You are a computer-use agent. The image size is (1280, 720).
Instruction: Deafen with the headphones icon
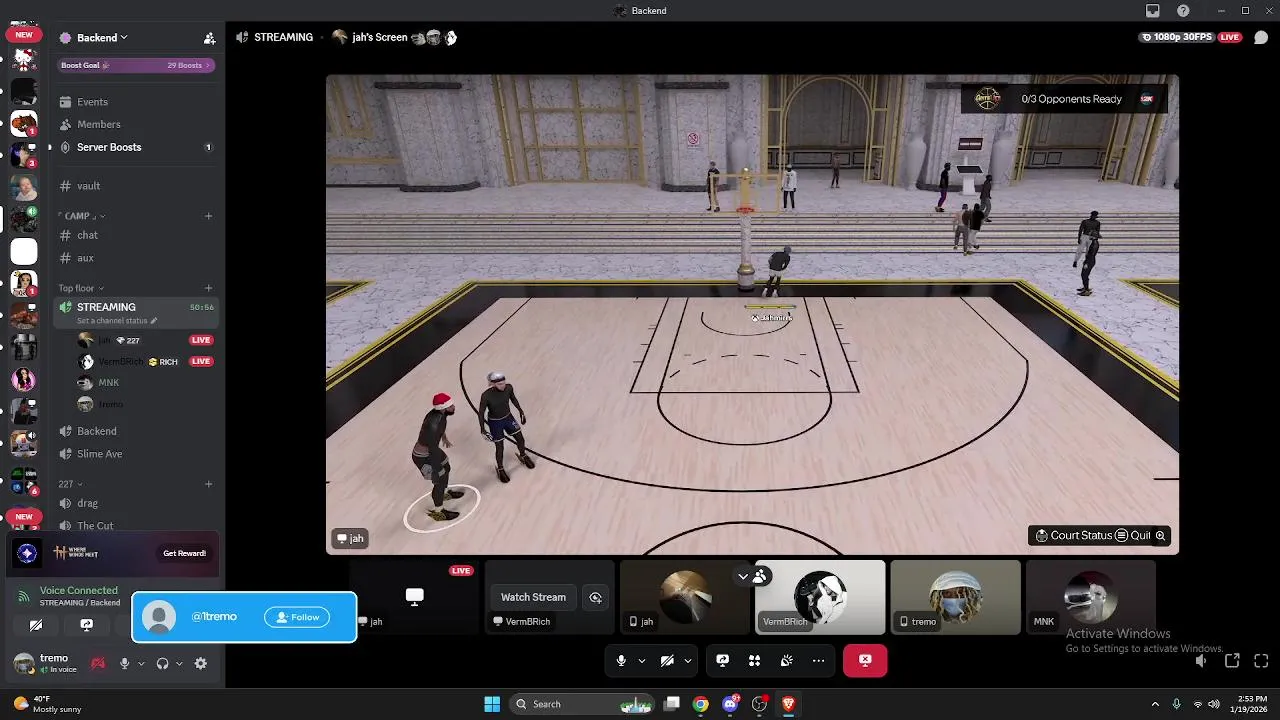point(162,663)
